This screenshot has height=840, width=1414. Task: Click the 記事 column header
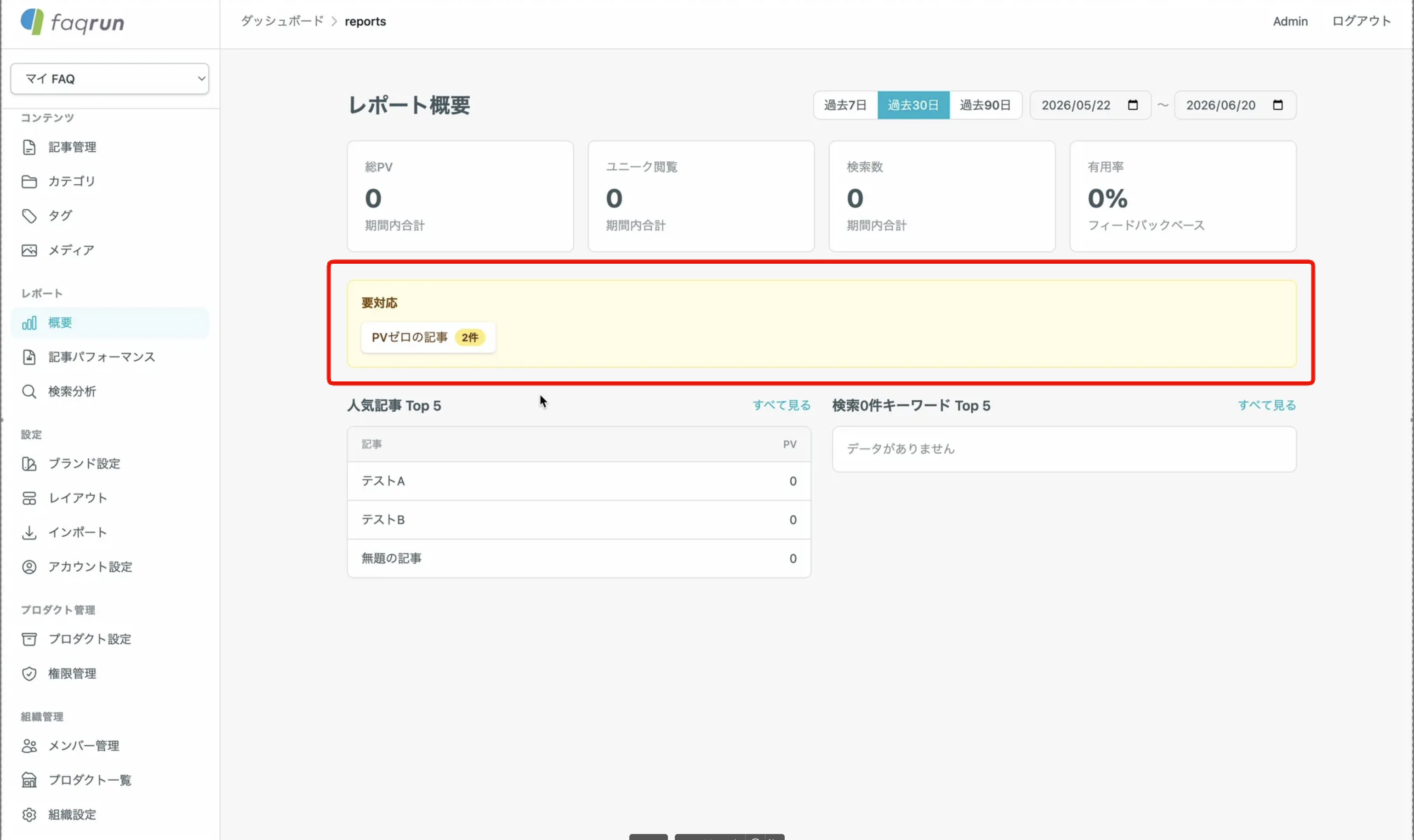click(x=371, y=444)
